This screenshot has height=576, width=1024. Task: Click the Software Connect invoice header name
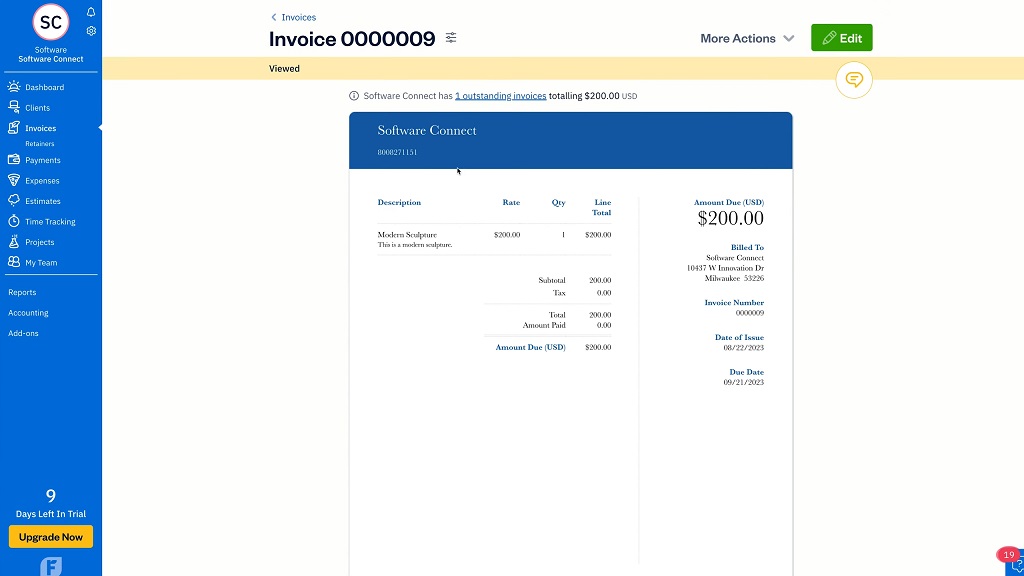point(426,131)
